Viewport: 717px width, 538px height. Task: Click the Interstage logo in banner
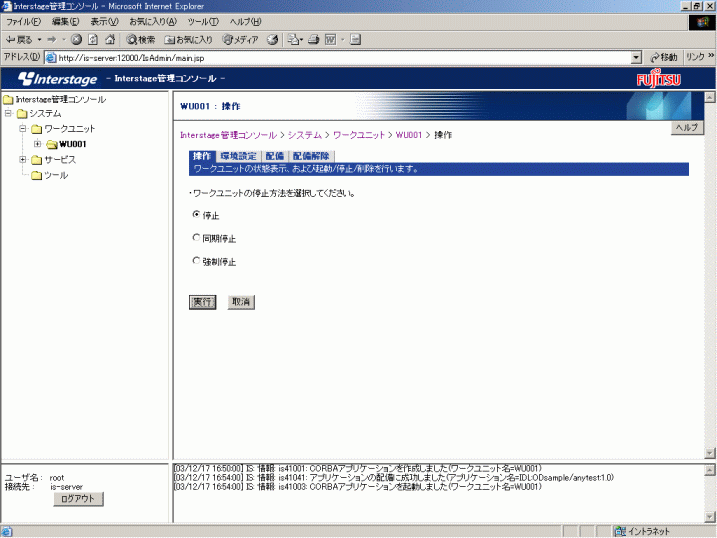58,79
